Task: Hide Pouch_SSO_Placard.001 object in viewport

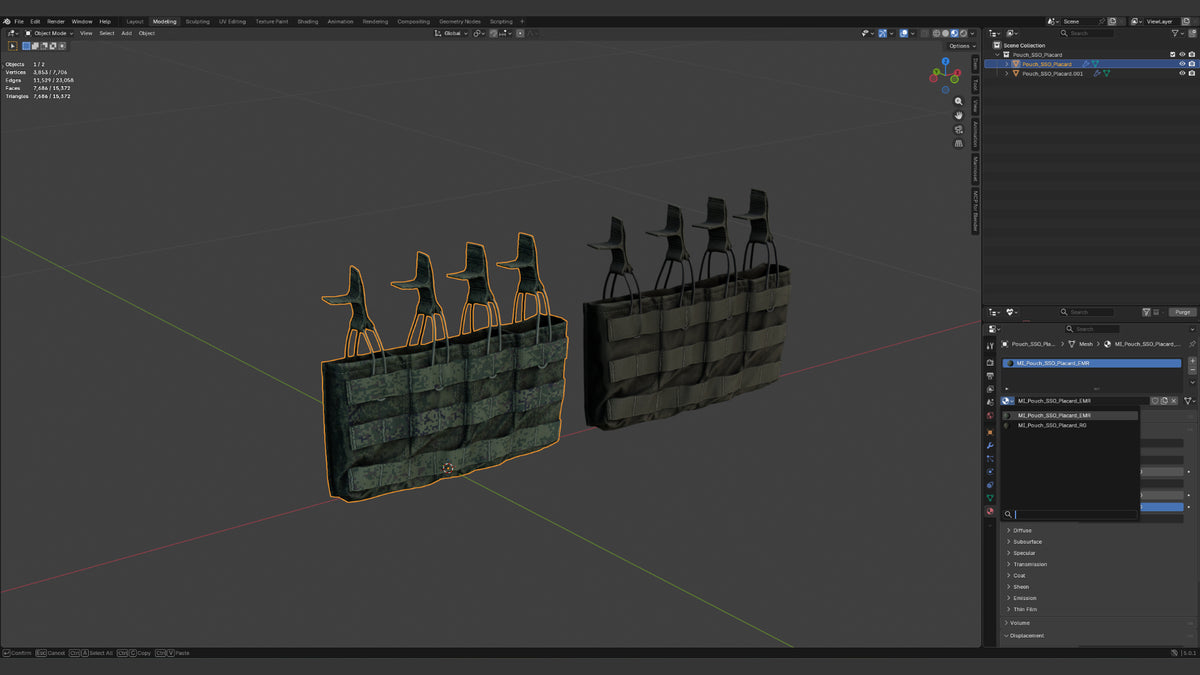Action: (x=1182, y=73)
